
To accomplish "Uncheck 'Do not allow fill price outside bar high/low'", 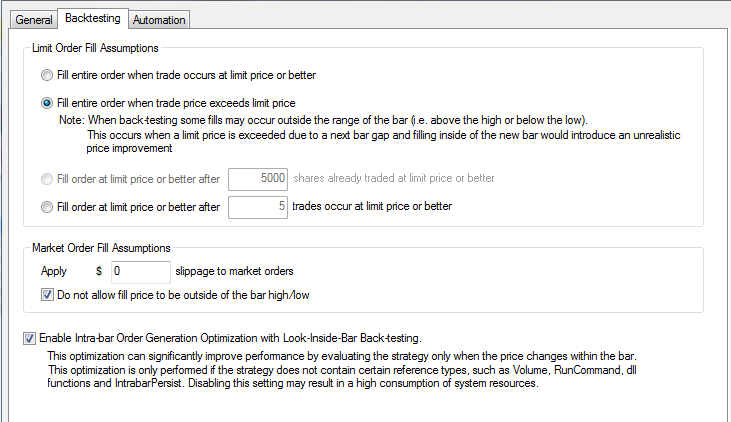I will (47, 295).
